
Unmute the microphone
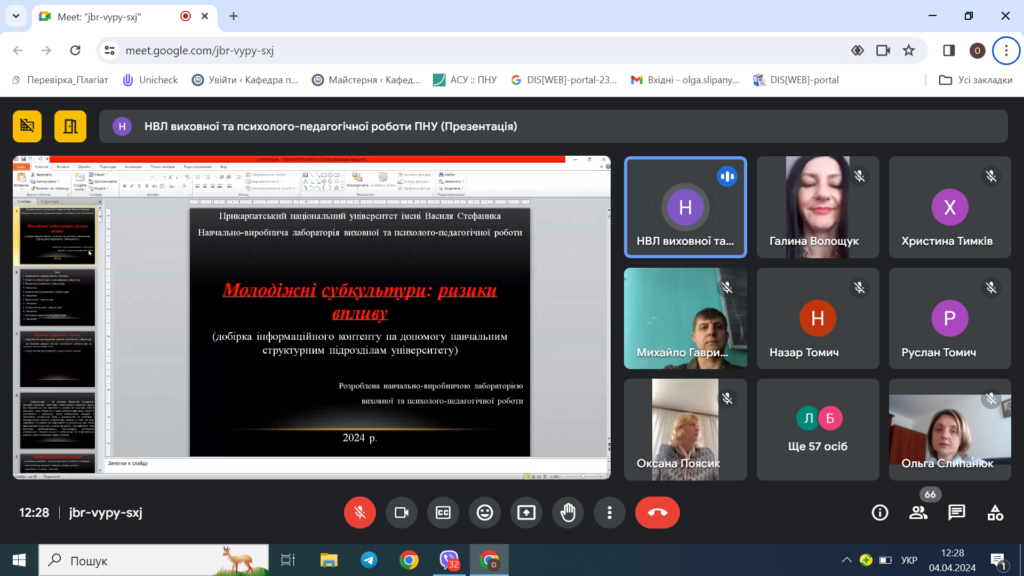[x=360, y=512]
